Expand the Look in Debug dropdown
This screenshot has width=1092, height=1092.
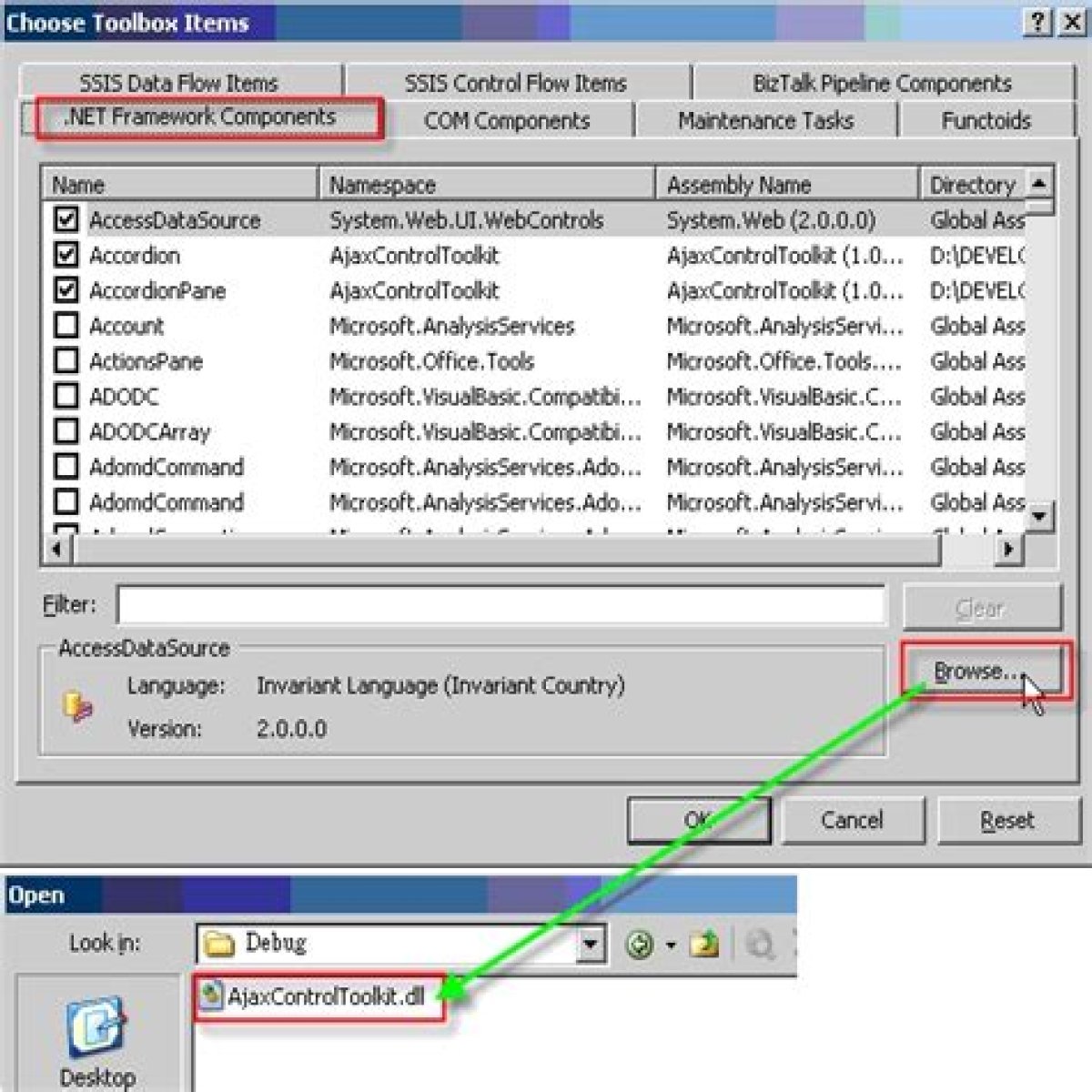(591, 945)
